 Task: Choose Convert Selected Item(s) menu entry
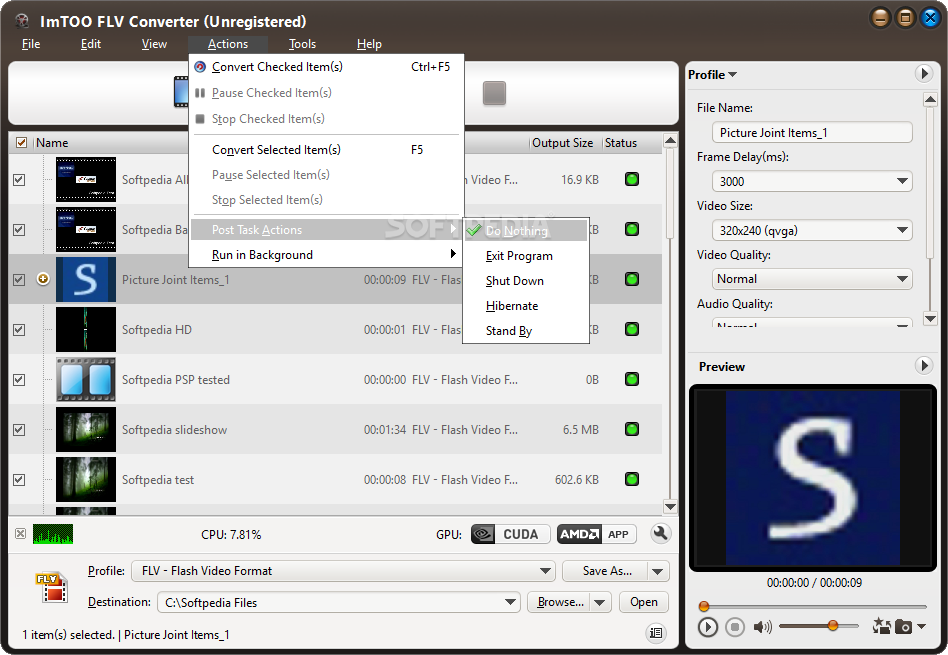pyautogui.click(x=326, y=149)
